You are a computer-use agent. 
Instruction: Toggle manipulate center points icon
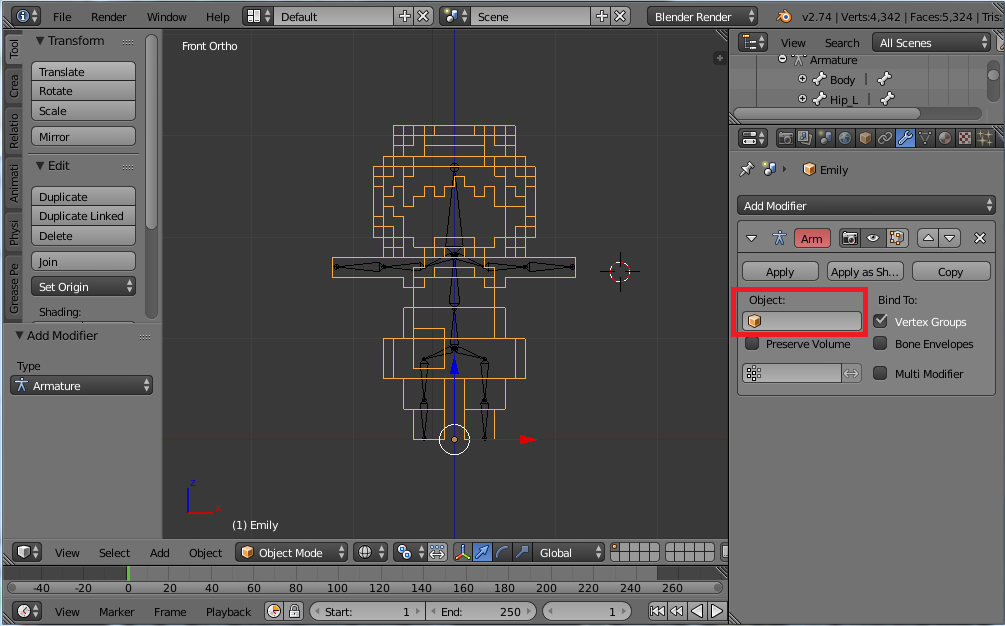[x=437, y=552]
